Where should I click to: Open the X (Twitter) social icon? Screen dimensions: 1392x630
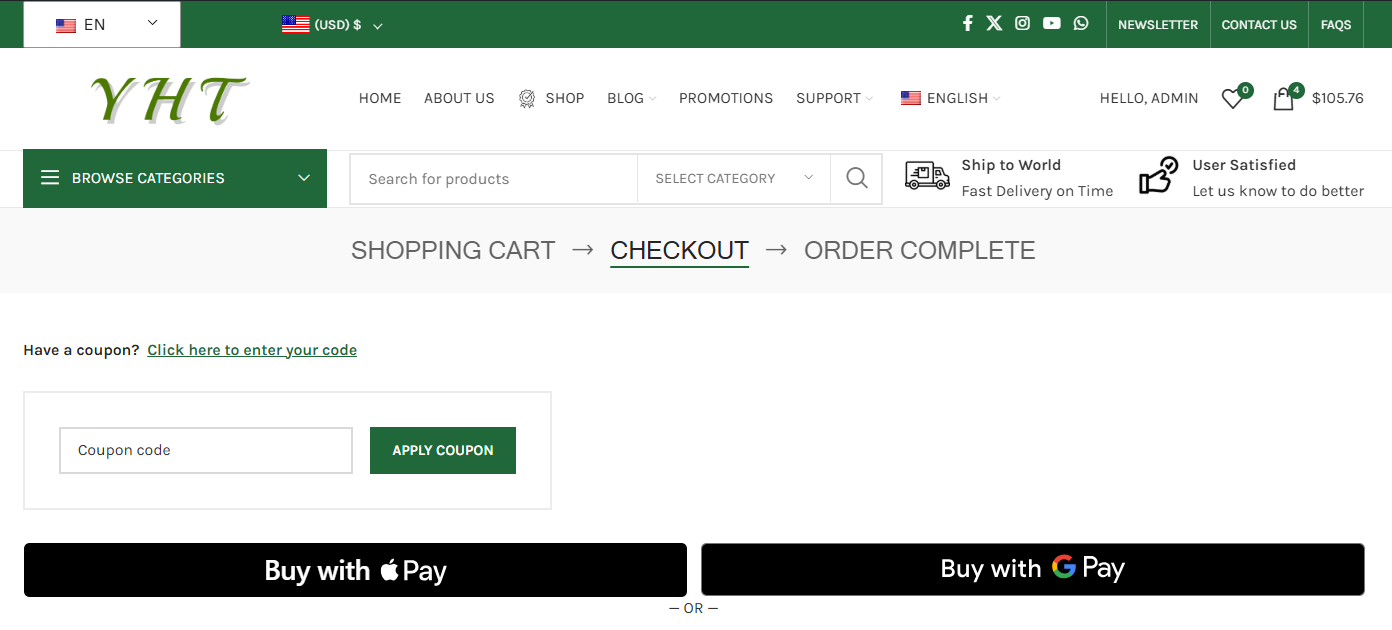pyautogui.click(x=994, y=23)
